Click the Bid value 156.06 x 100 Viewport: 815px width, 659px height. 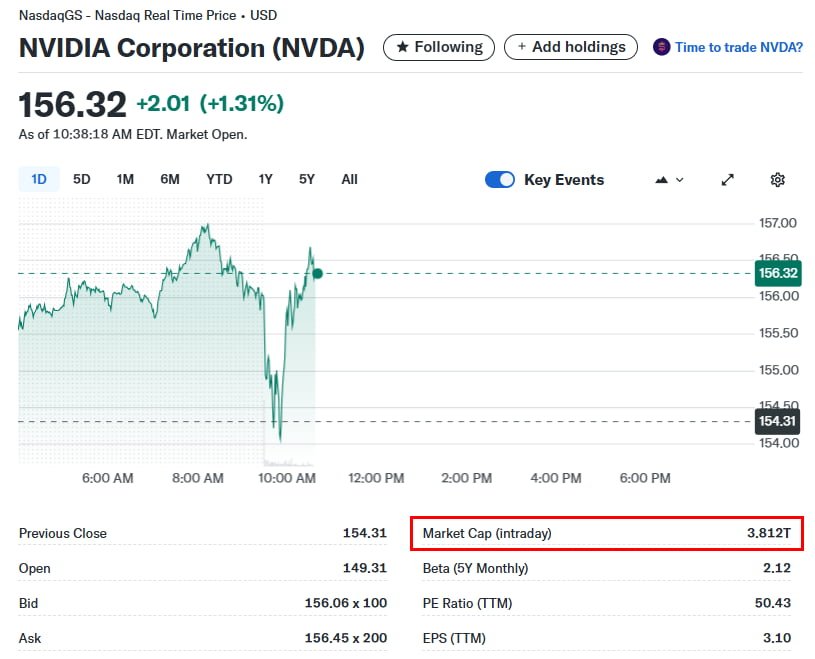click(346, 603)
